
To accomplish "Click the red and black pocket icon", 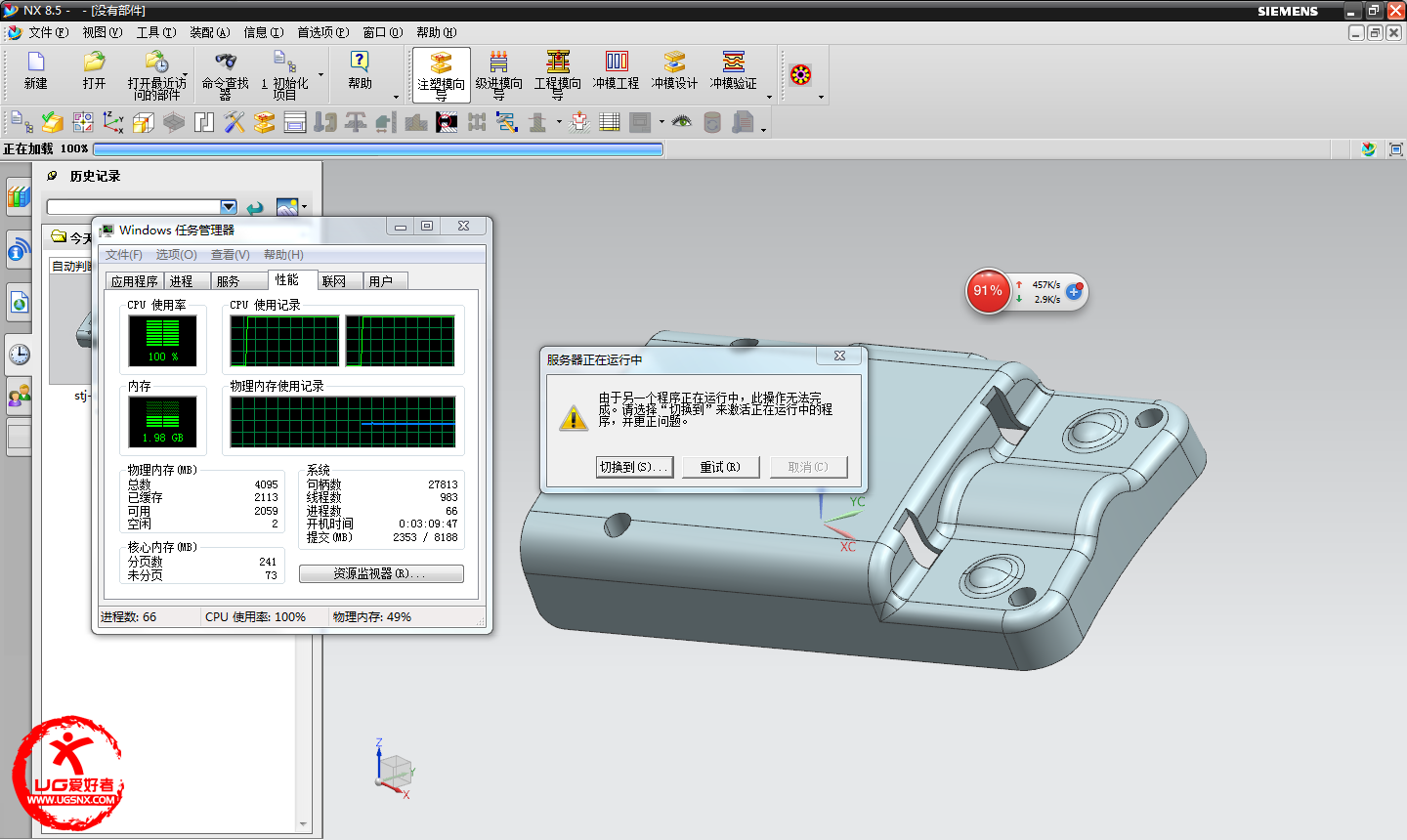I will pyautogui.click(x=447, y=122).
